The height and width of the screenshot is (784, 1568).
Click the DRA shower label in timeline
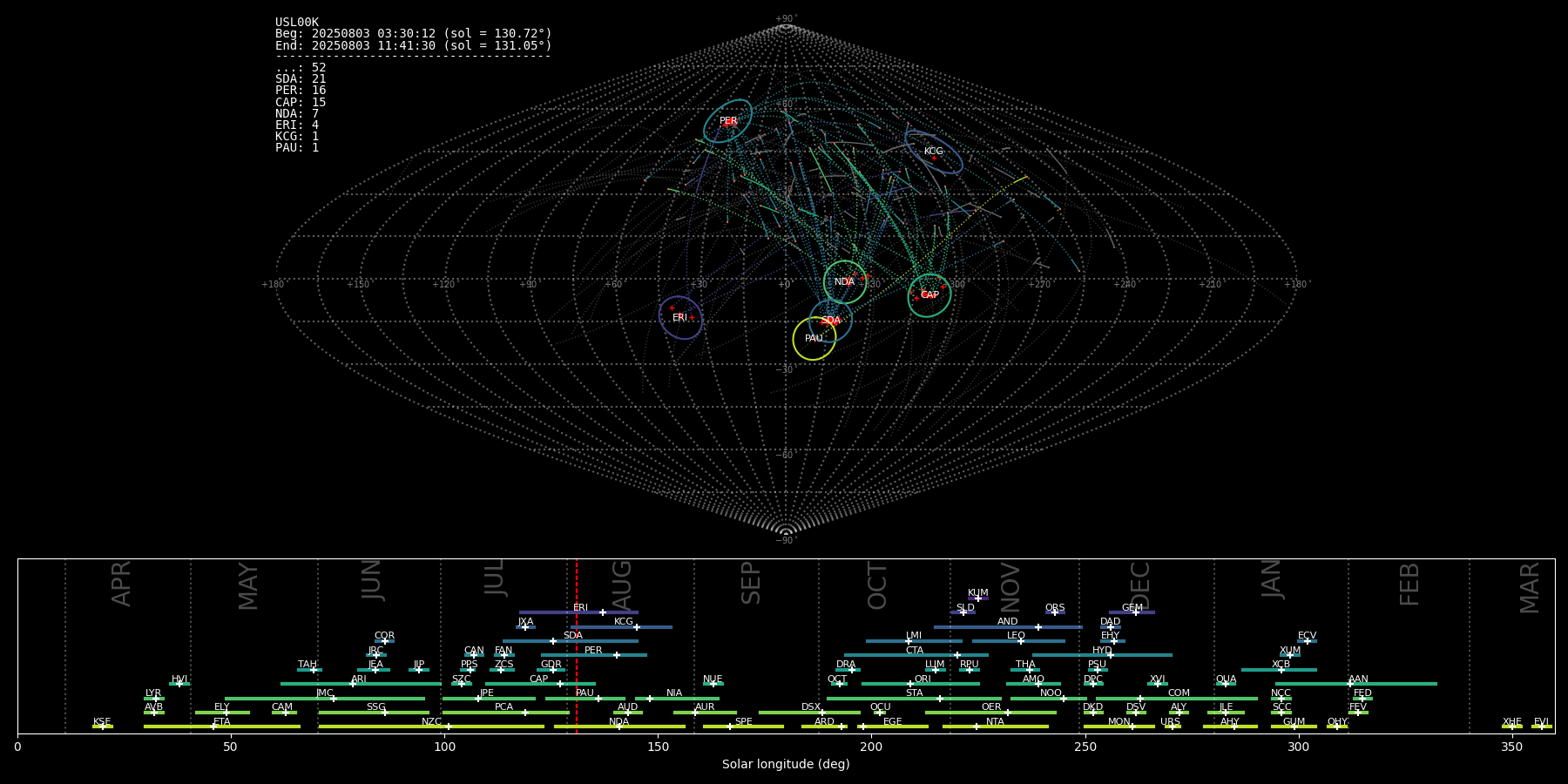point(846,665)
